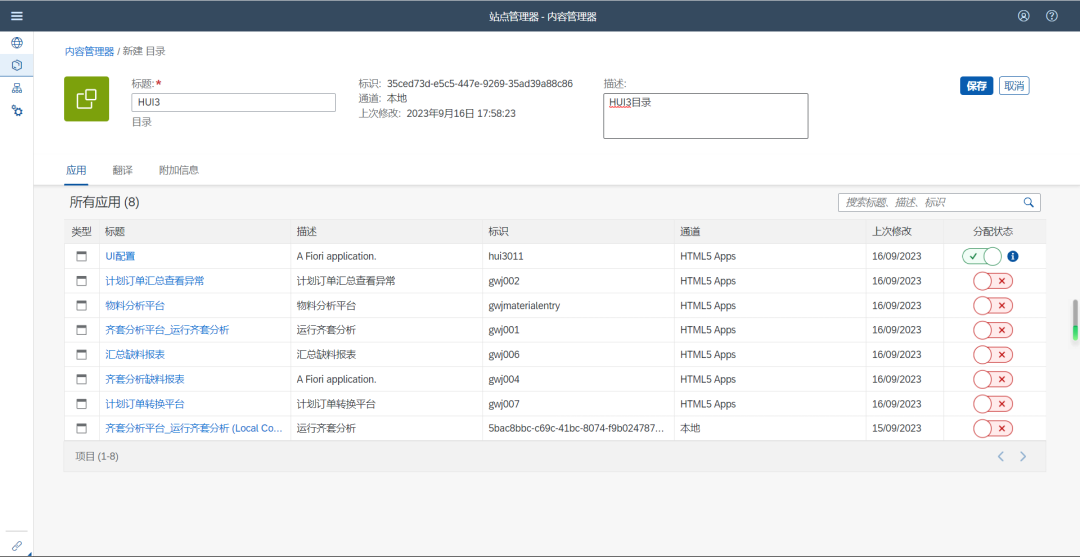
Task: Switch to the 应用 tab
Action: pos(76,170)
